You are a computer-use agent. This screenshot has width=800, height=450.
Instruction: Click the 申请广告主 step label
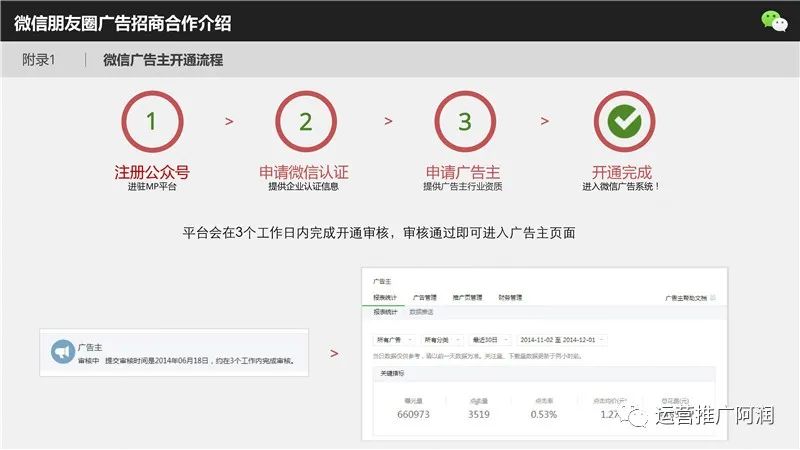(463, 172)
